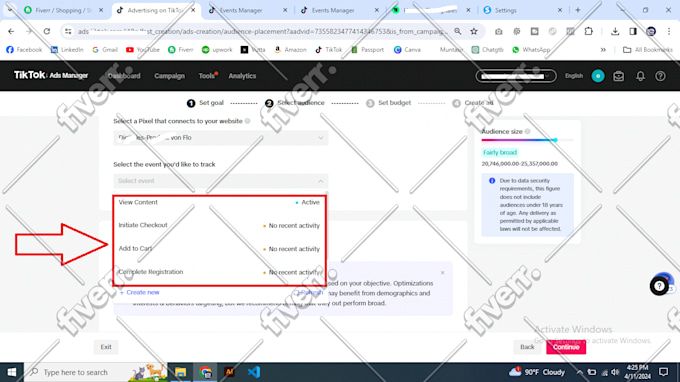Open the Extensions puzzle icon
Viewport: 680px width, 382px height.
[588, 31]
